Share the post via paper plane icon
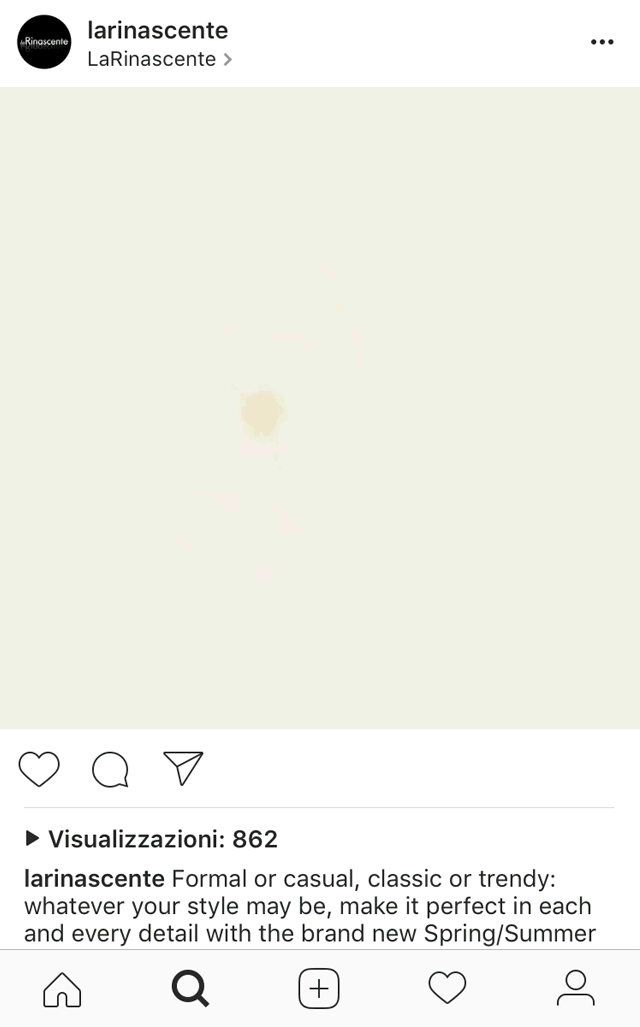 [x=183, y=768]
